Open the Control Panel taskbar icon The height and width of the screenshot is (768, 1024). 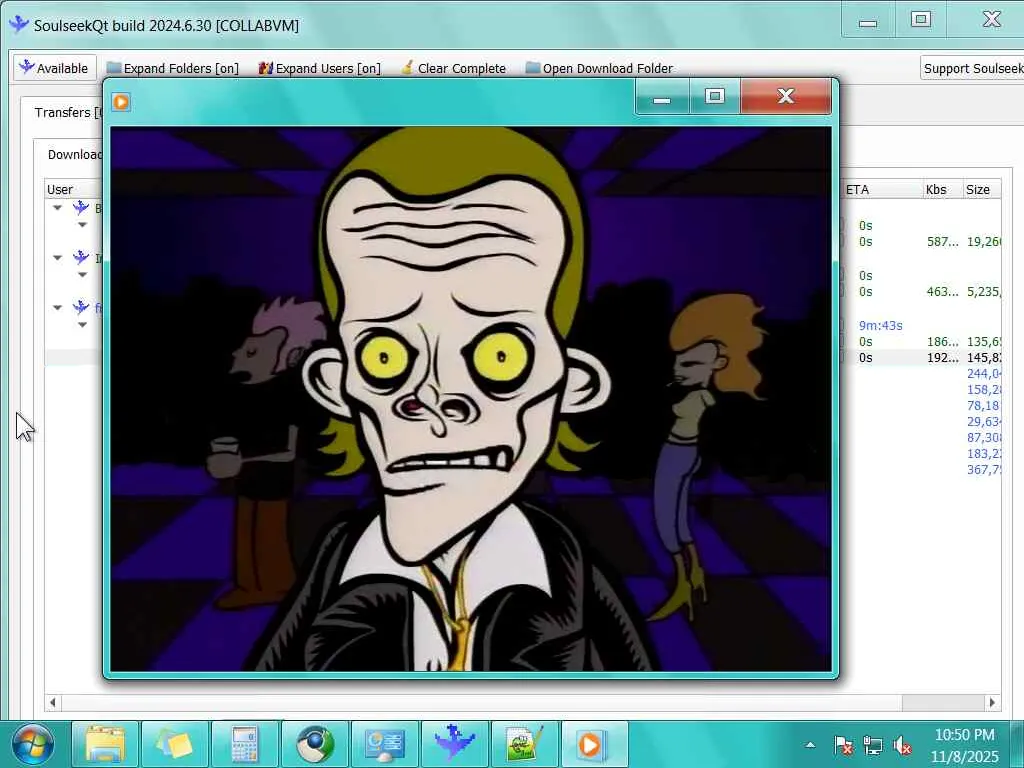point(385,744)
